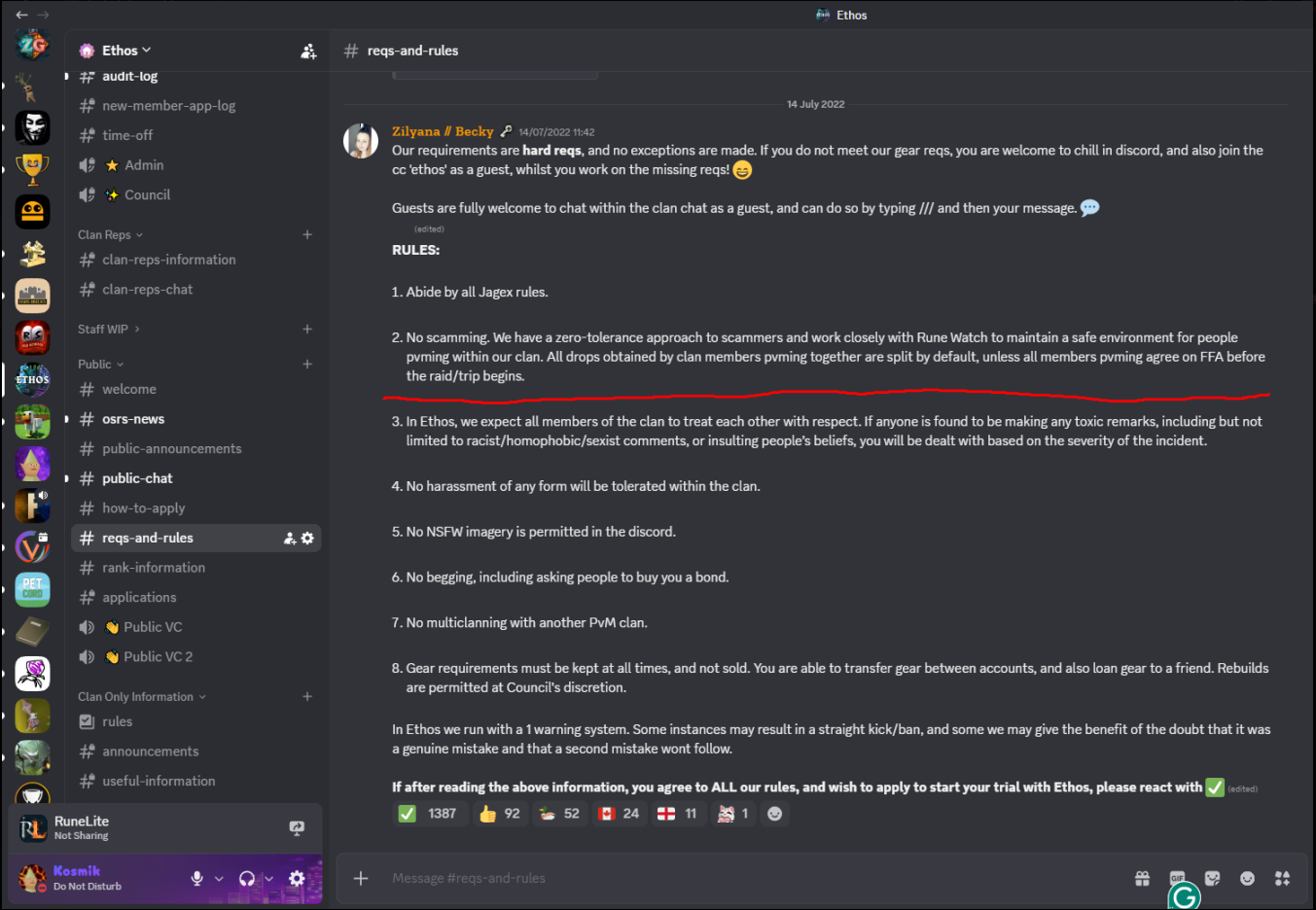This screenshot has height=910, width=1316.
Task: Open the public-chat channel
Action: pyautogui.click(x=196, y=478)
